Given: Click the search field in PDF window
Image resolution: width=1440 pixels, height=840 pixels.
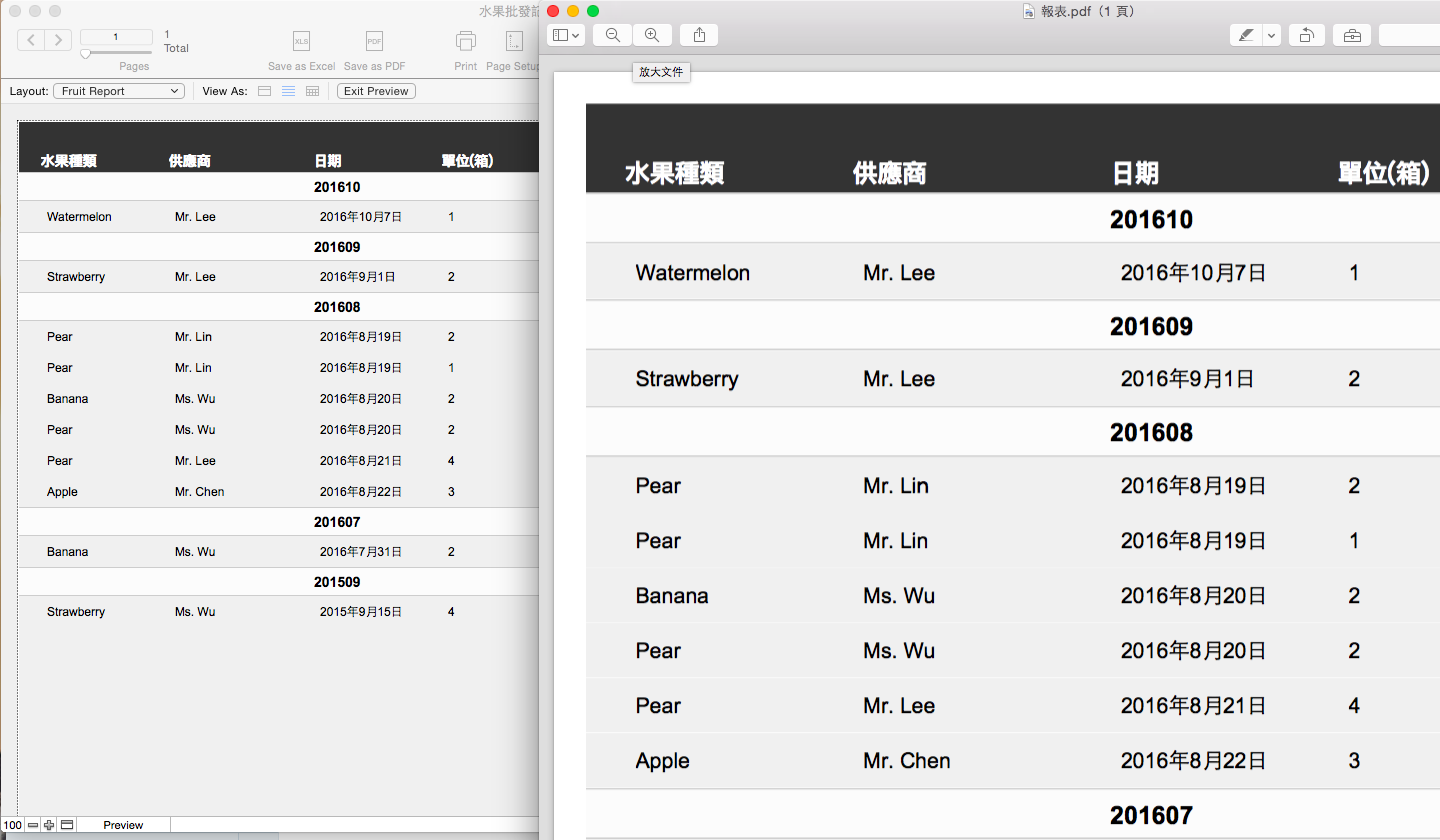Looking at the screenshot, I should click(x=1409, y=35).
